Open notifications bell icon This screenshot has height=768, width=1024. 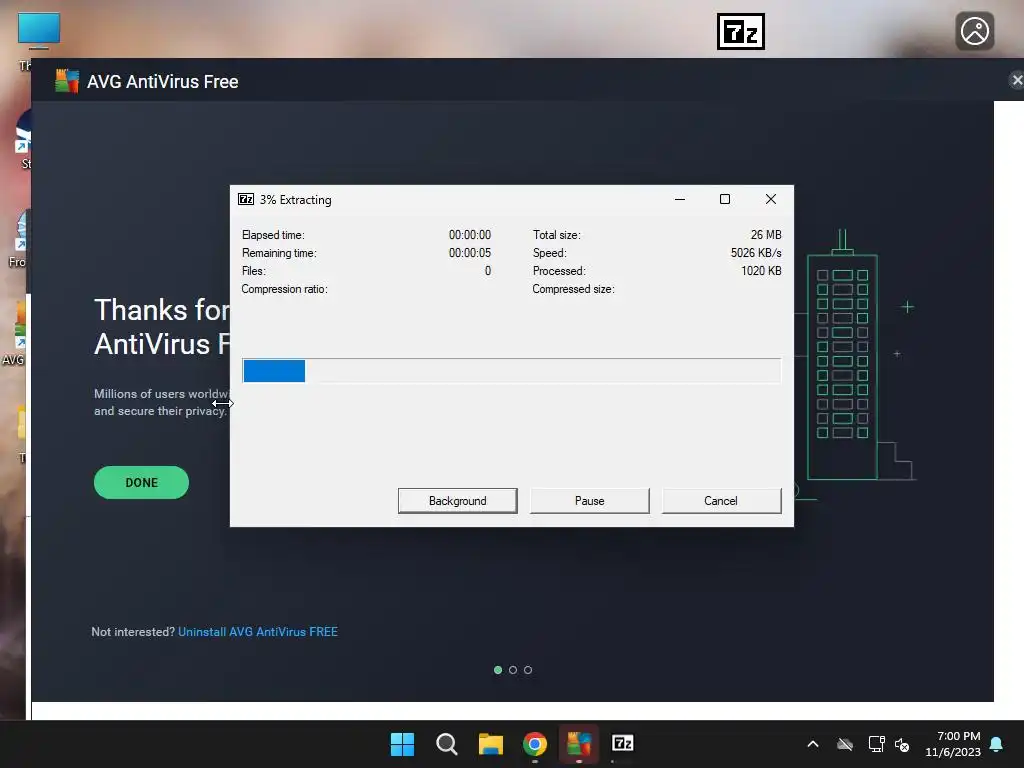997,744
